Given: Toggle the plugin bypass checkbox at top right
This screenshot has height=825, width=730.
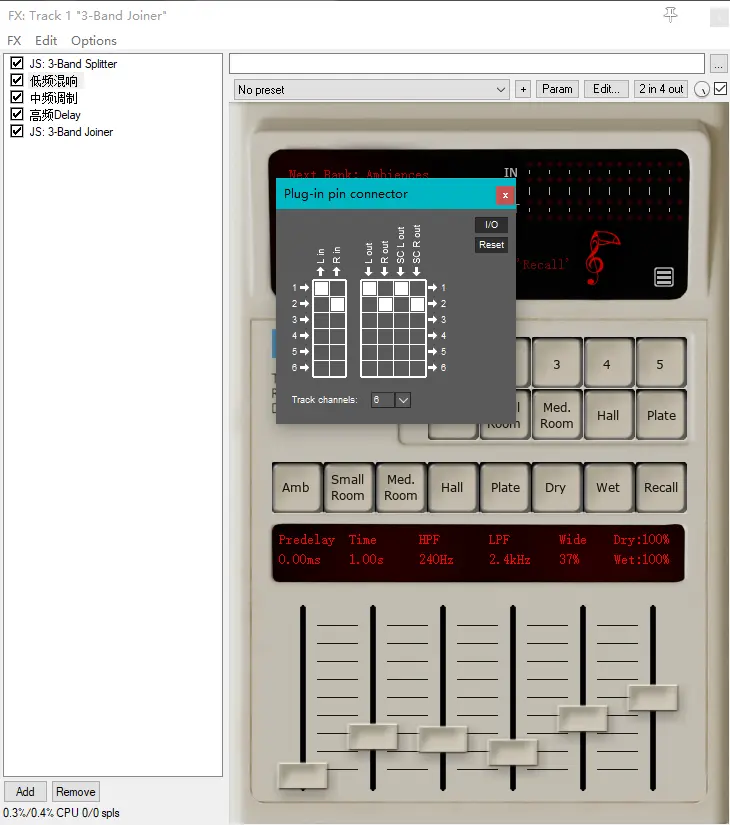Looking at the screenshot, I should [x=720, y=89].
